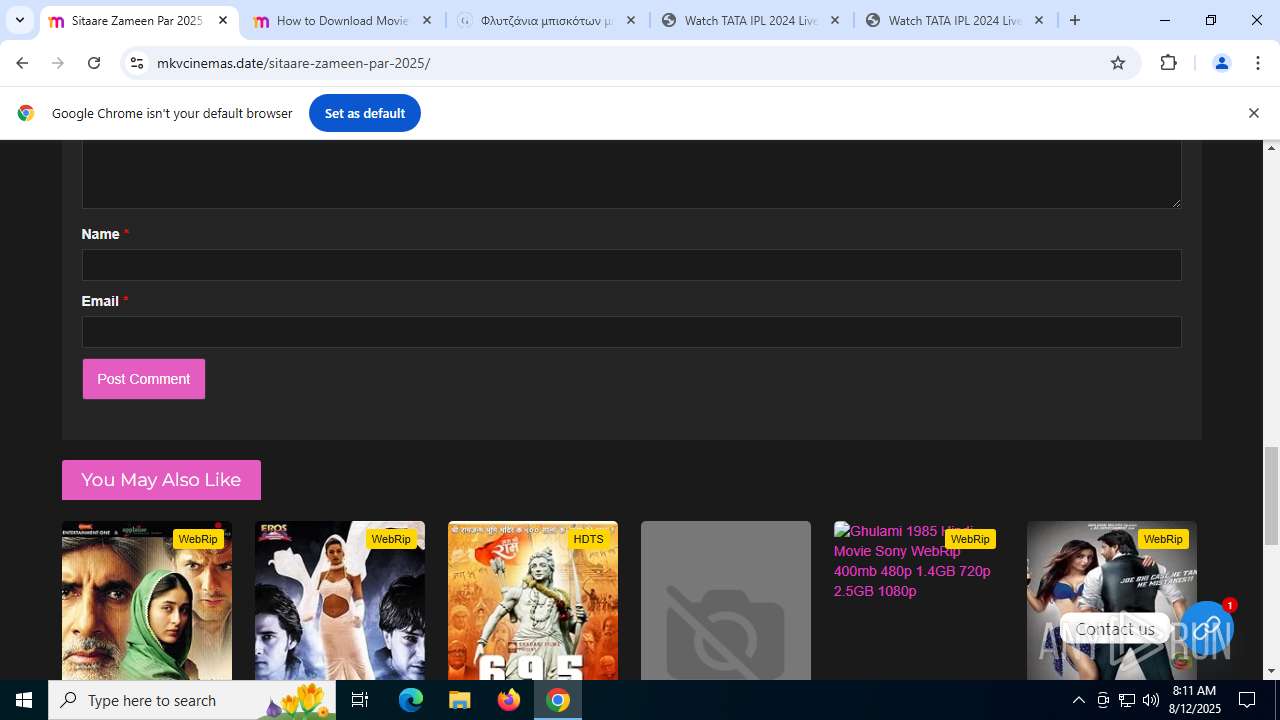Click the address bar URL

[x=294, y=63]
